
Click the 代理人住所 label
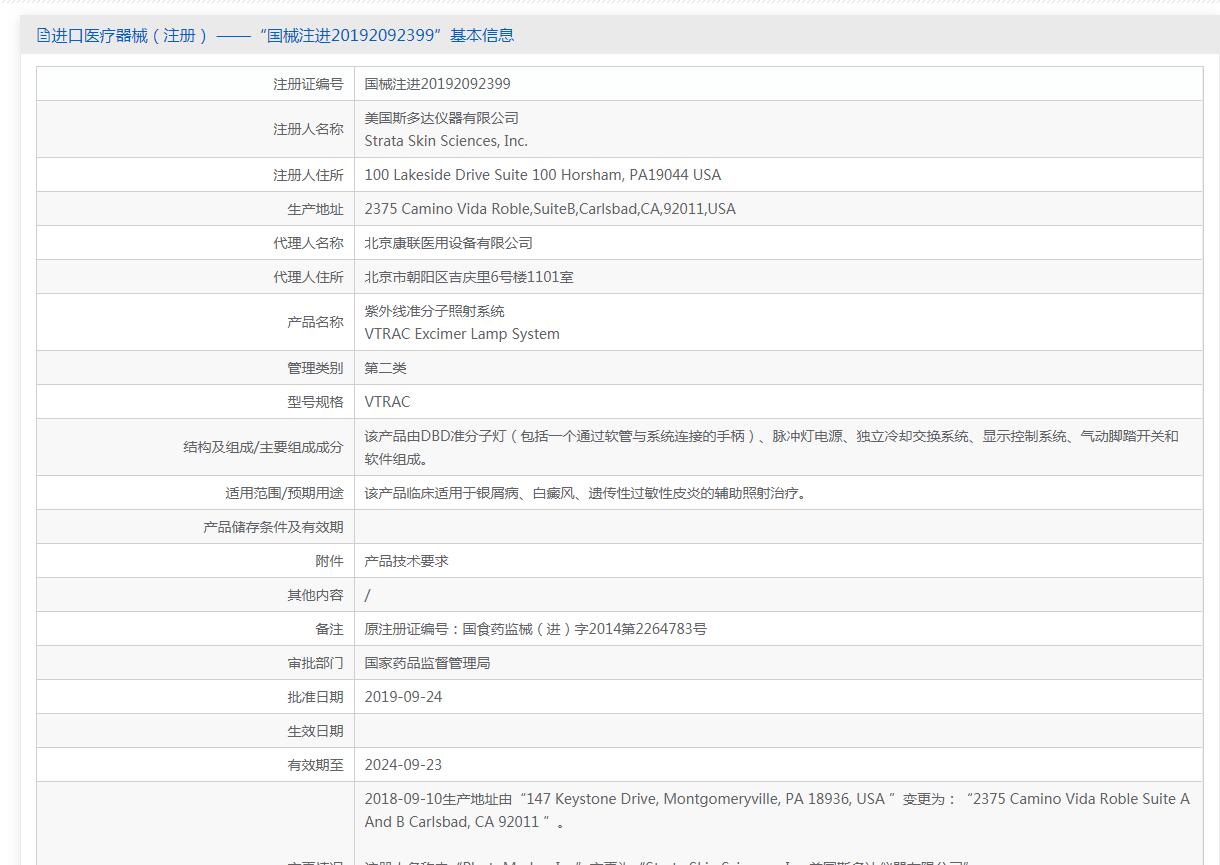(x=308, y=277)
